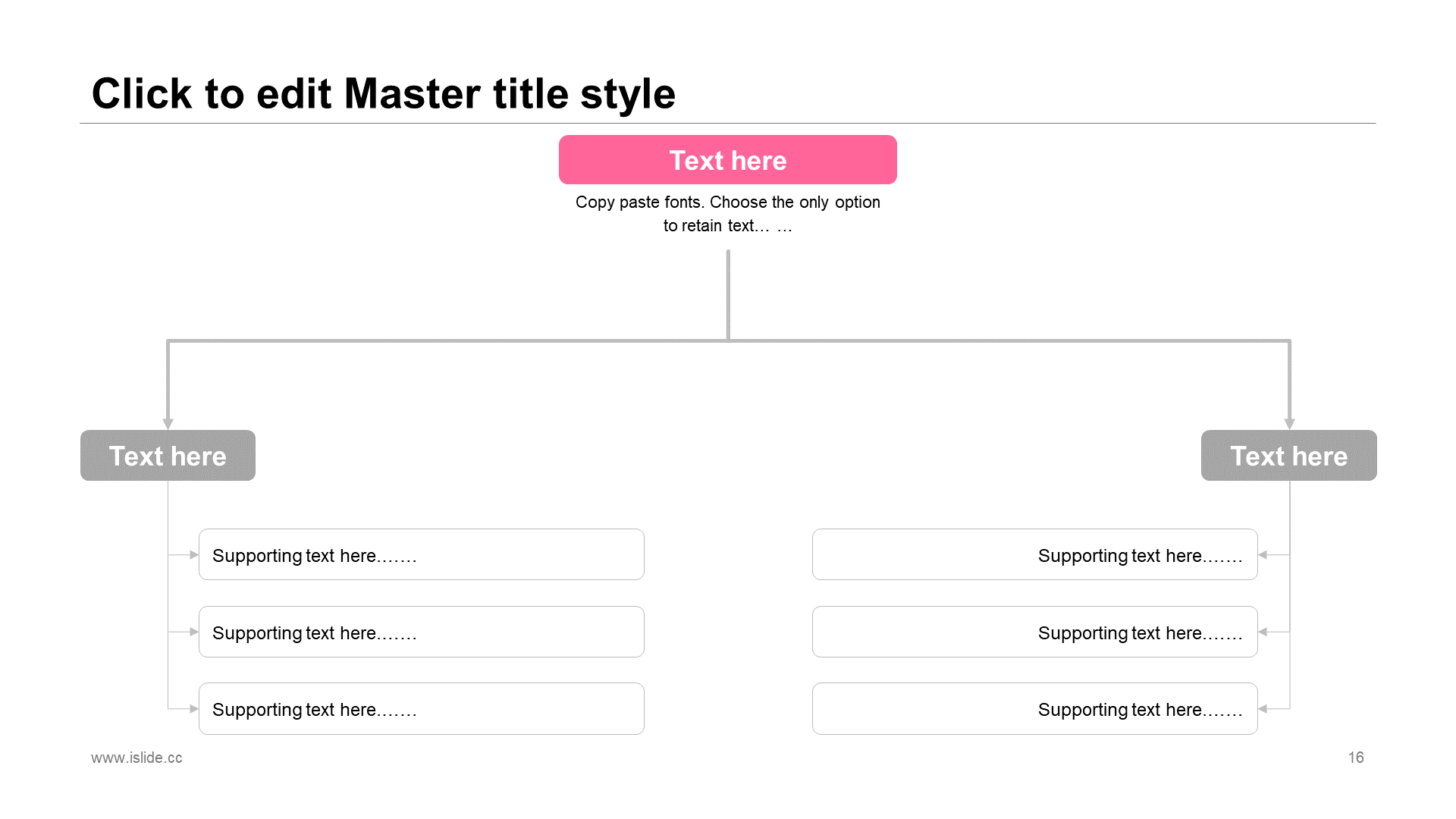This screenshot has width=1456, height=819.
Task: Click the arrowhead above left gray box
Action: [x=168, y=424]
